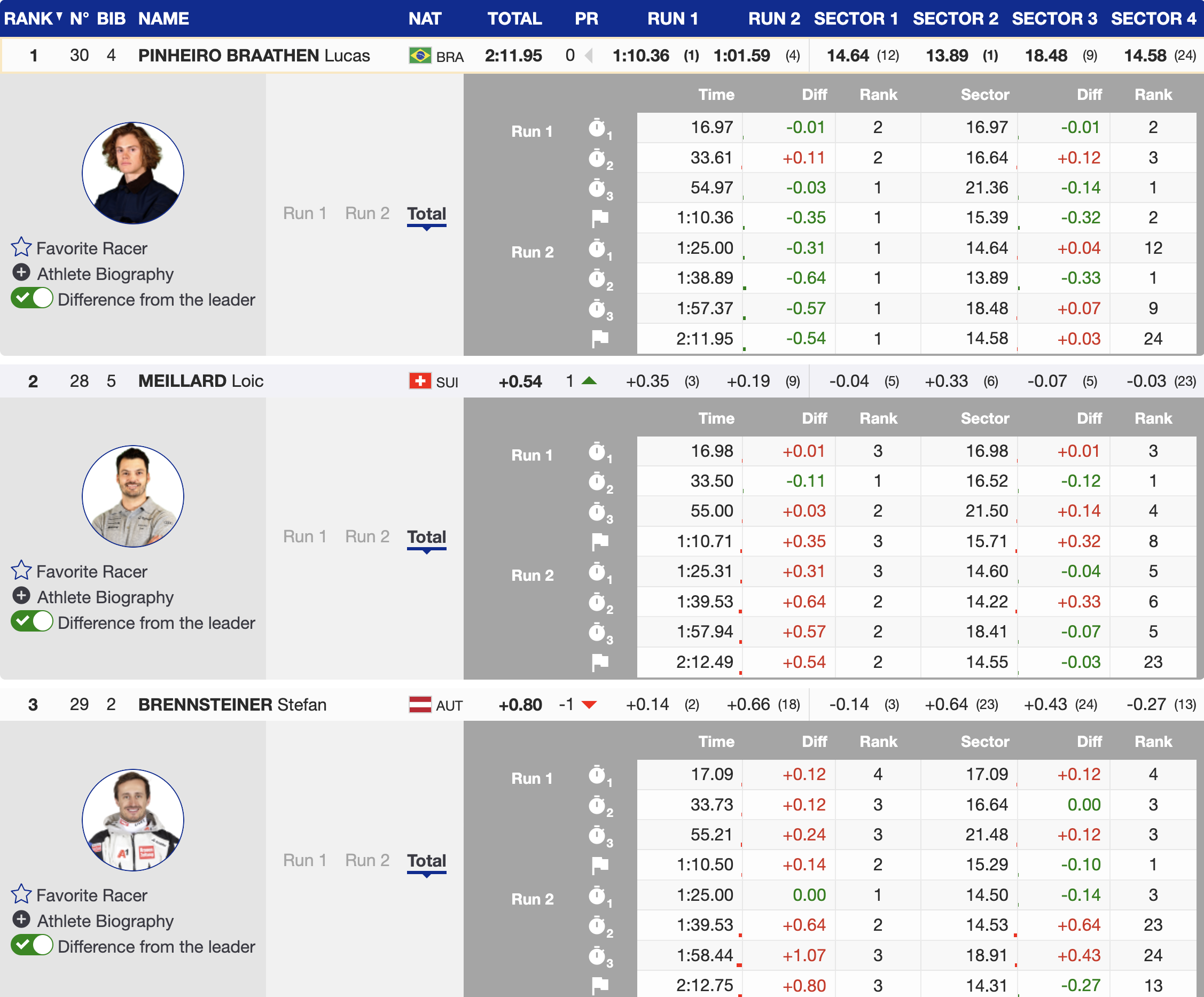Toggle Meillard's Difference from the leader switch

pyautogui.click(x=32, y=622)
